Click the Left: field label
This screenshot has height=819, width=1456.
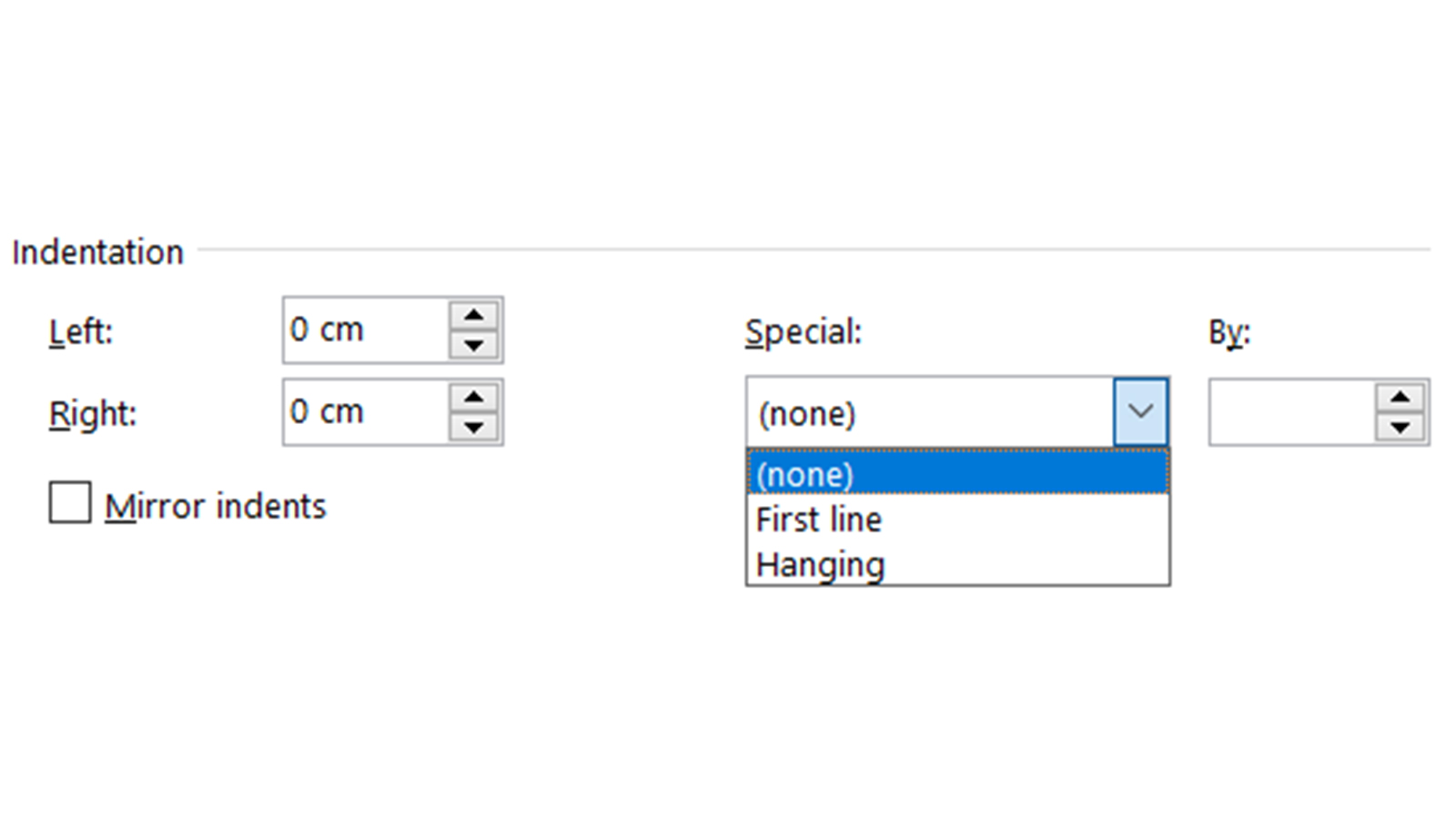81,331
